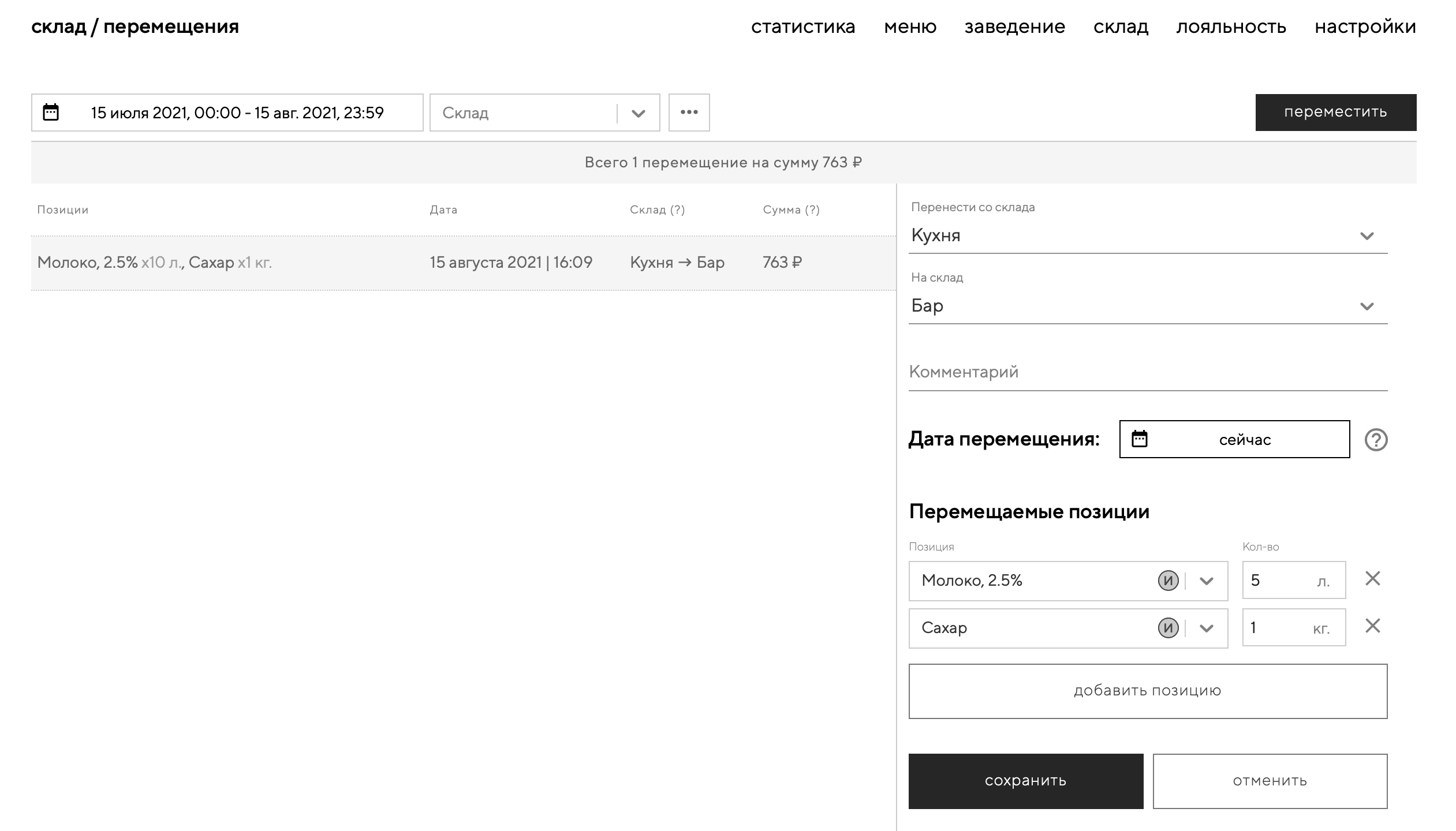
Task: Click the ingredient 'И' badge for Сахар
Action: click(1168, 628)
